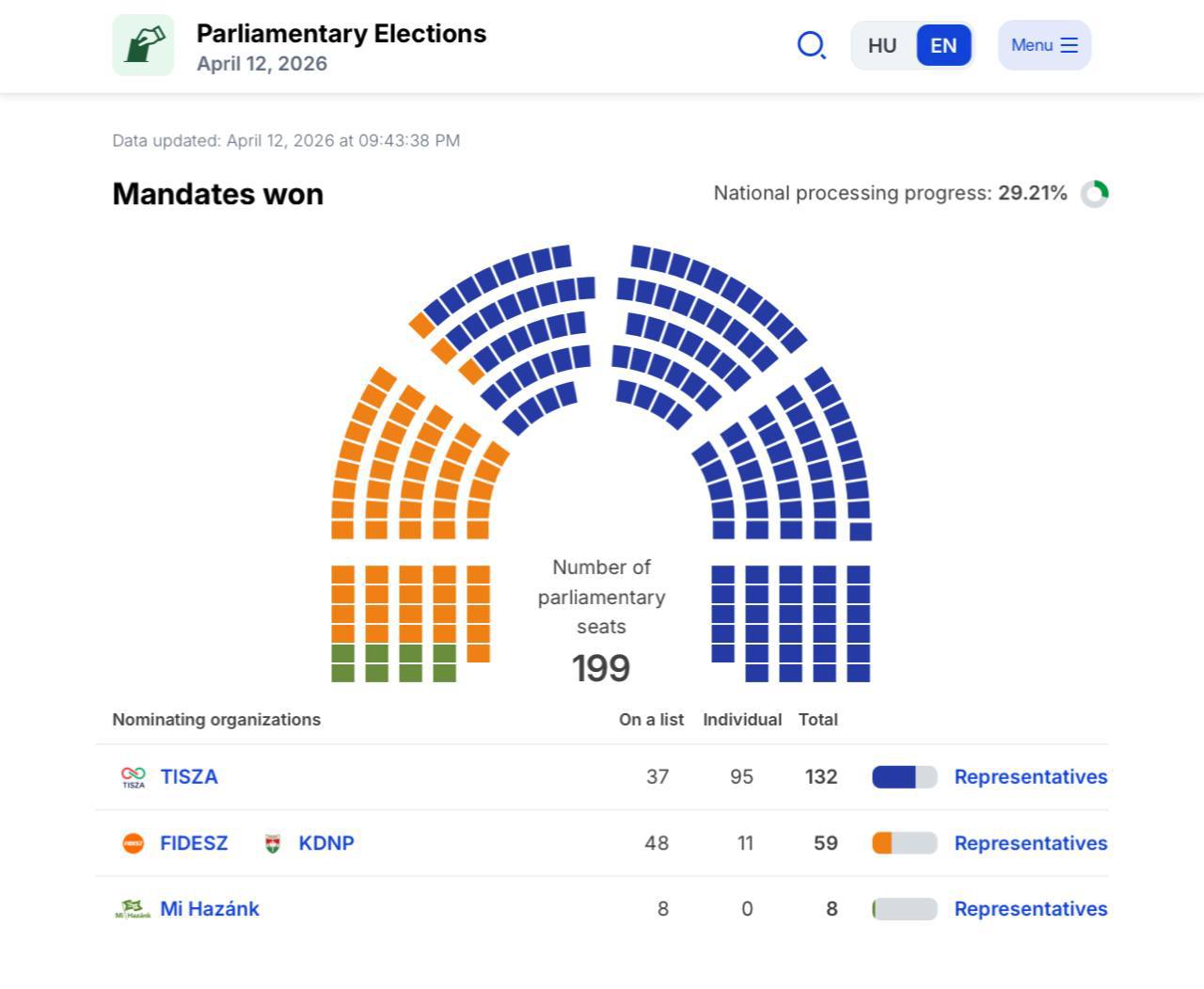Viewport: 1204px width, 989px height.
Task: Click the KDNP coat of arms logo
Action: click(273, 843)
